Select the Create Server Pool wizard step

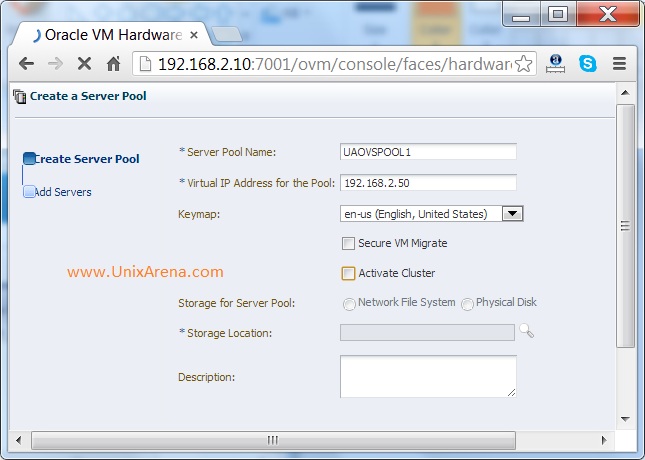pos(81,159)
